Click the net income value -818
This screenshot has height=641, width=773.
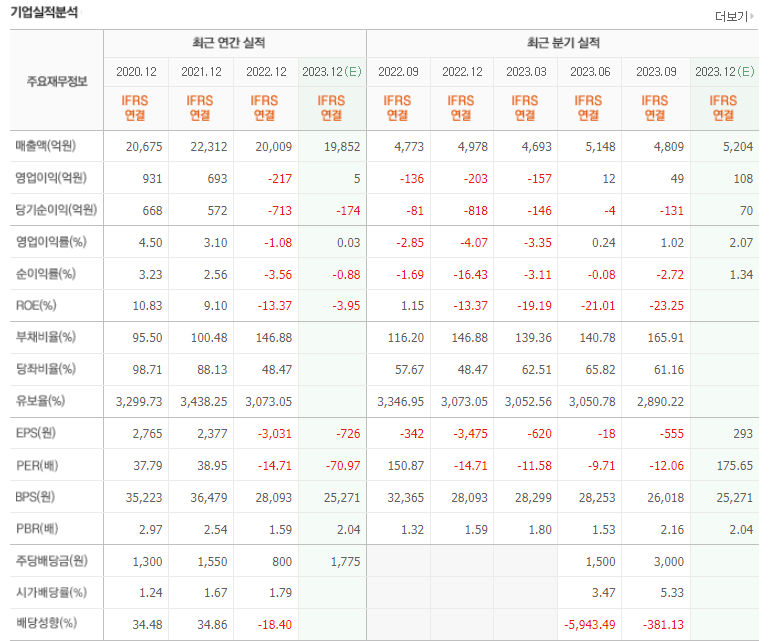tap(475, 211)
